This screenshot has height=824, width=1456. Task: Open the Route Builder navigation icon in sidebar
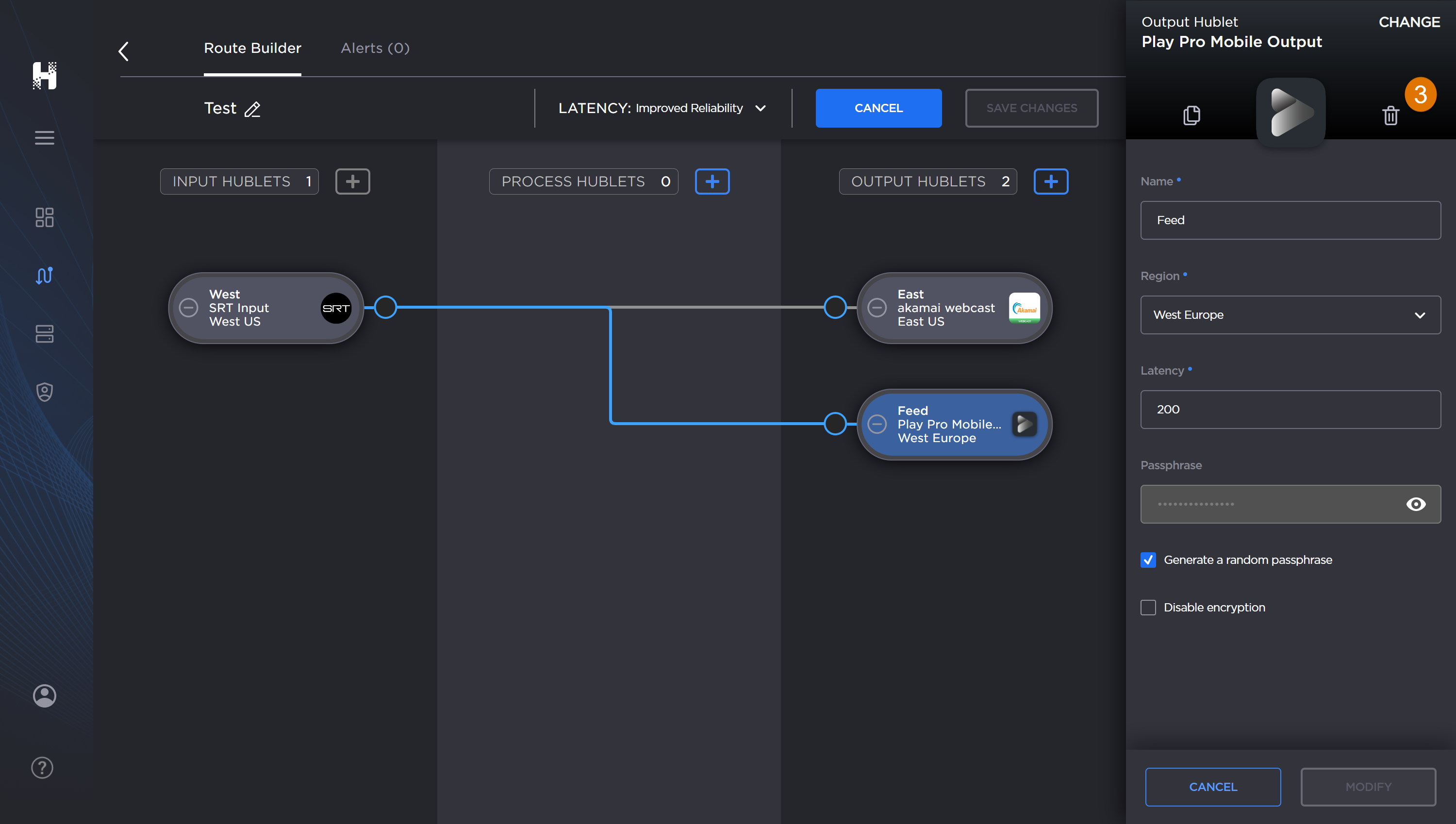pos(44,276)
